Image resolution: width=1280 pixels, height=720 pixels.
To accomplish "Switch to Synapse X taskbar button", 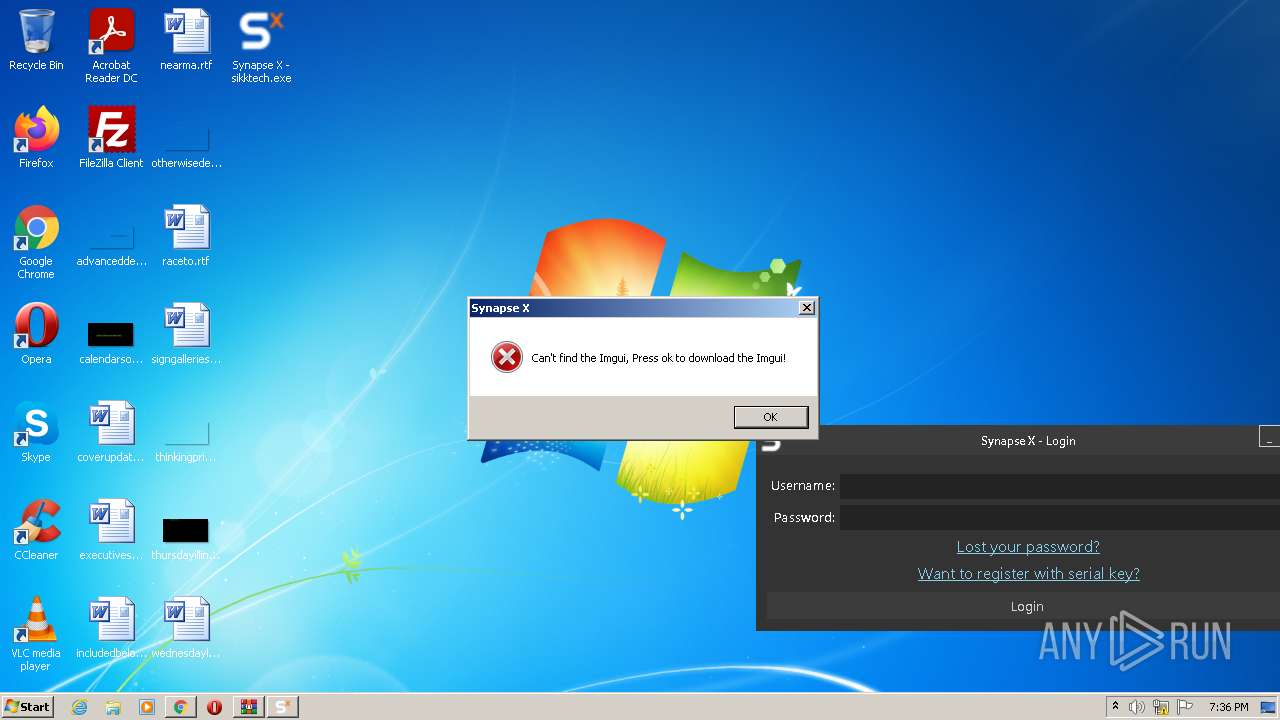I will click(x=282, y=707).
